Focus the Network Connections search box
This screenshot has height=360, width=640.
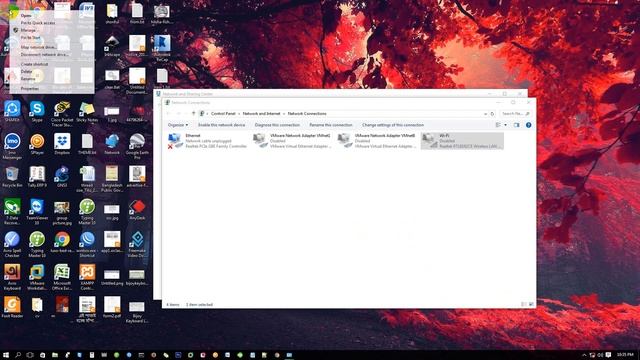(516, 113)
